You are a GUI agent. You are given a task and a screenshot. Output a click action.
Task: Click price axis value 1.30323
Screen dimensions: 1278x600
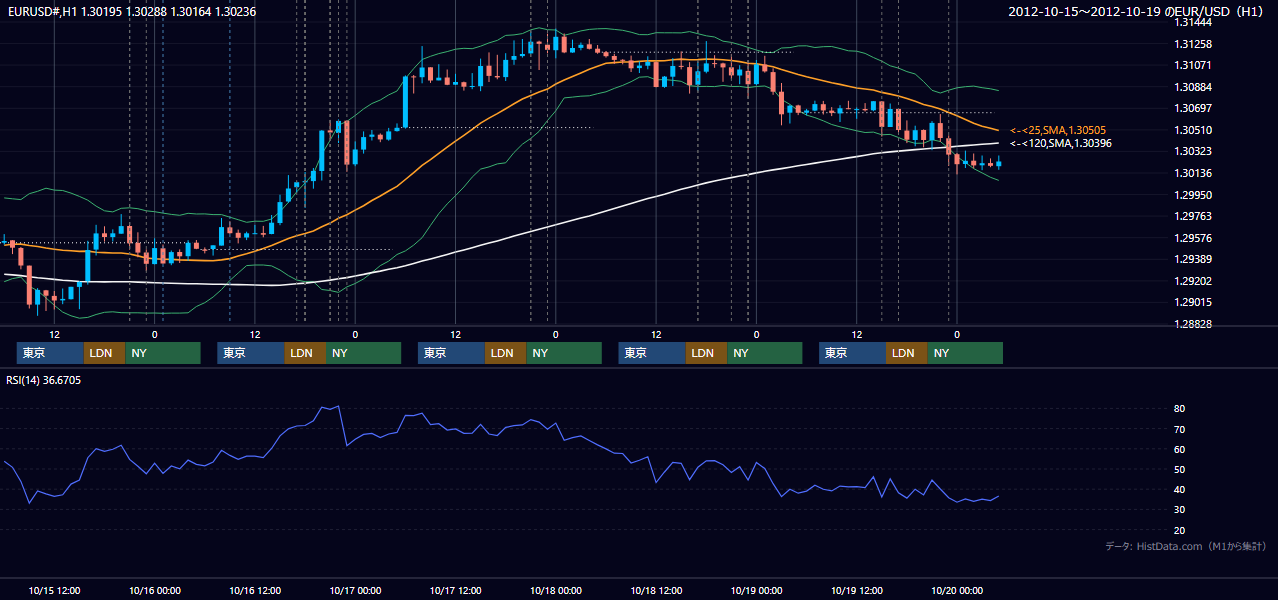[1192, 152]
